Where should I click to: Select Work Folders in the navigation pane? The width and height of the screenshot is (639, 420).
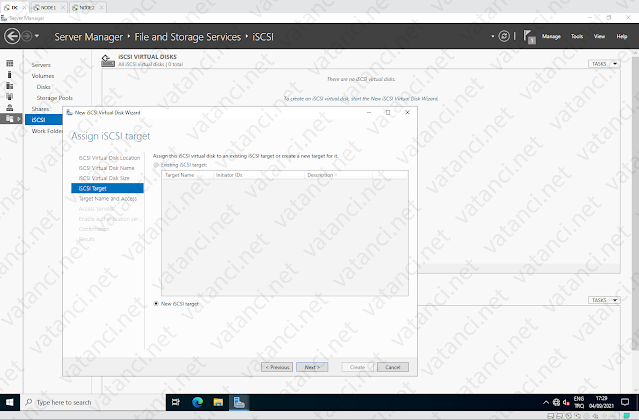(47, 131)
